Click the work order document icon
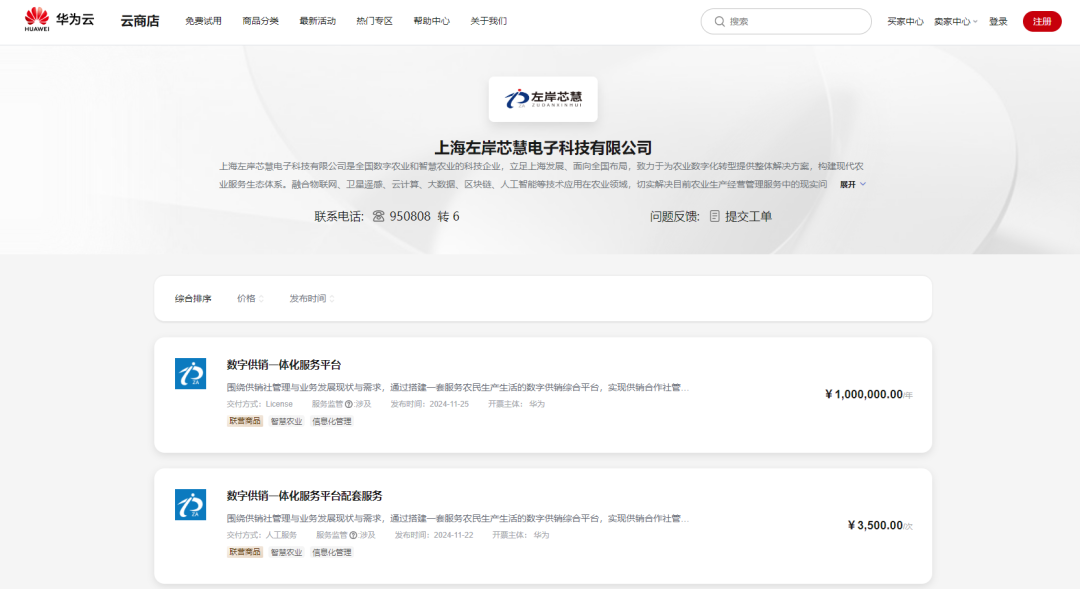This screenshot has height=589, width=1080. tap(714, 216)
